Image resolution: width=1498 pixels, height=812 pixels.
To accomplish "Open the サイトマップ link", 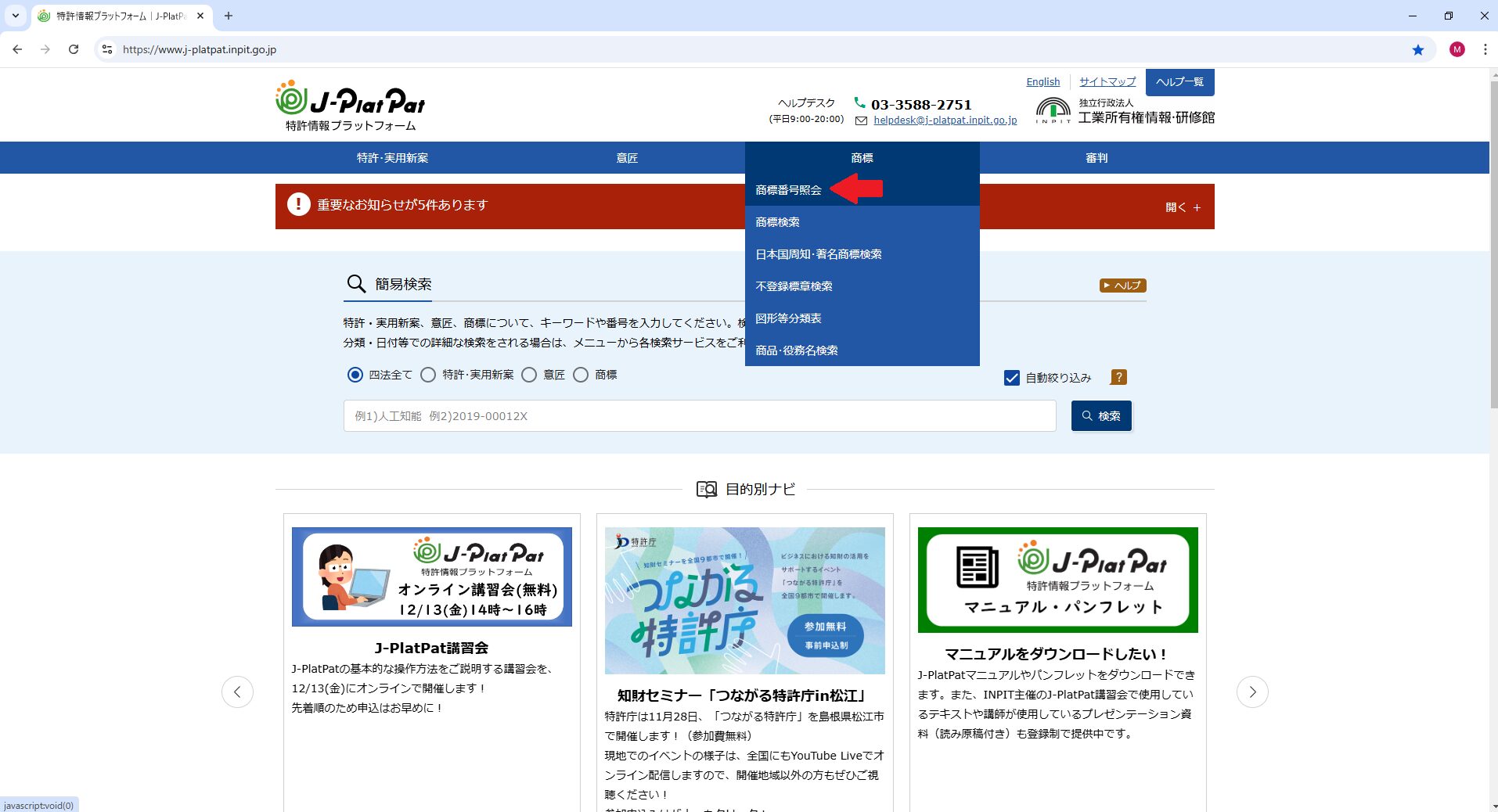I will [x=1107, y=81].
